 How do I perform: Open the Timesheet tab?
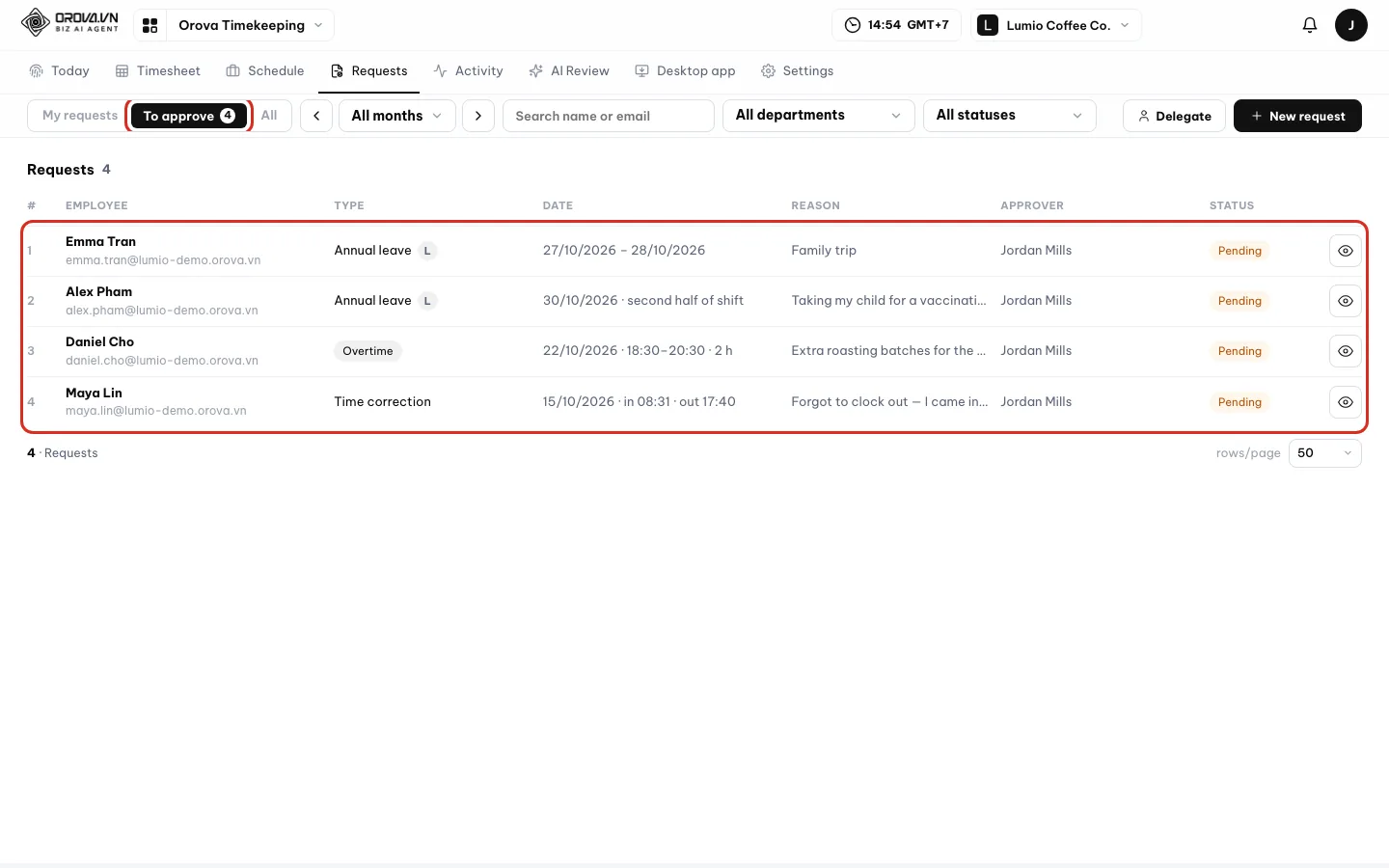click(157, 70)
